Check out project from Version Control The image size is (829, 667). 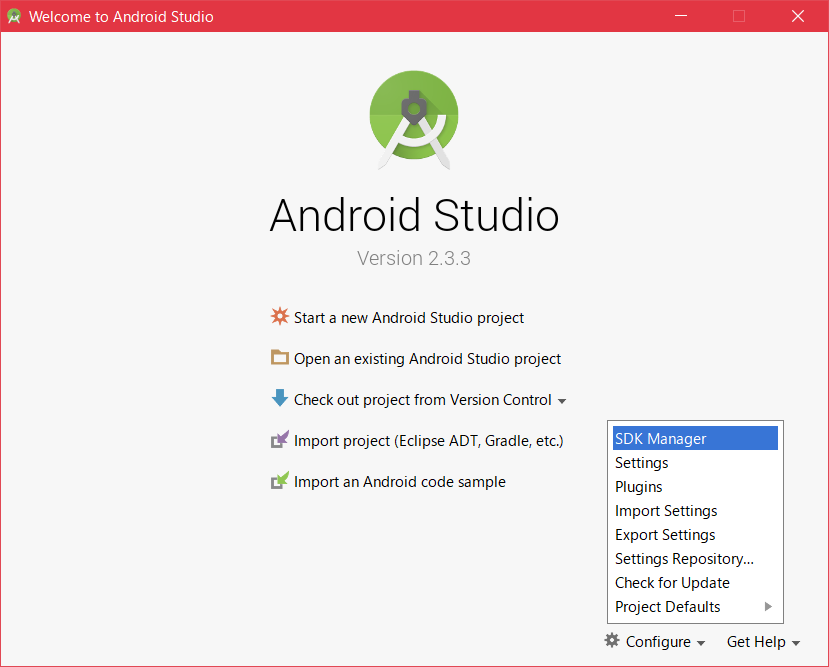(x=422, y=400)
